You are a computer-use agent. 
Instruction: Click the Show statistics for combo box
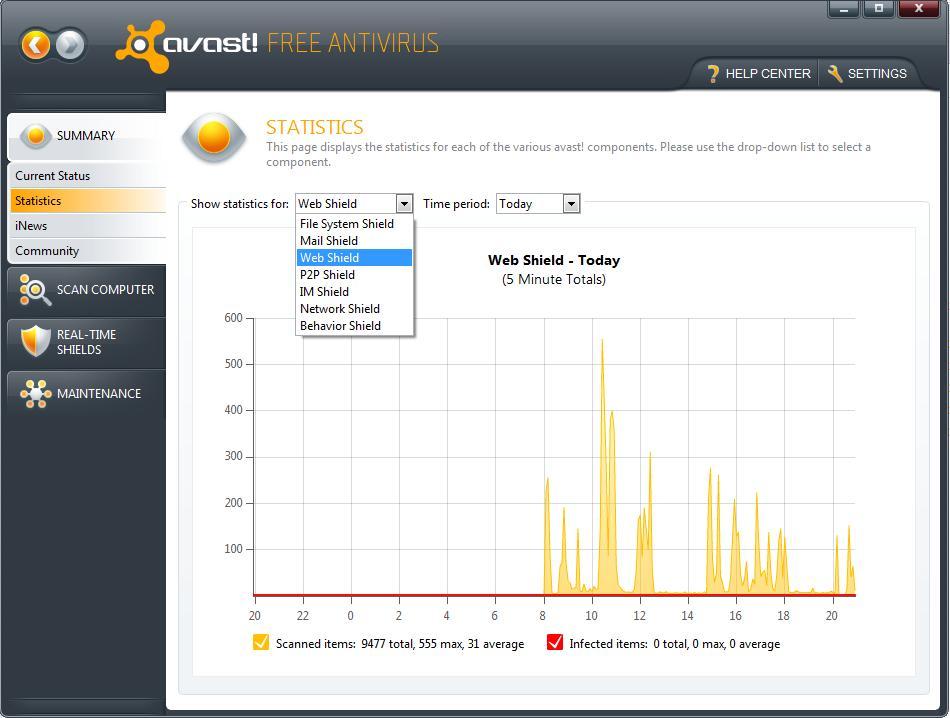click(x=354, y=204)
